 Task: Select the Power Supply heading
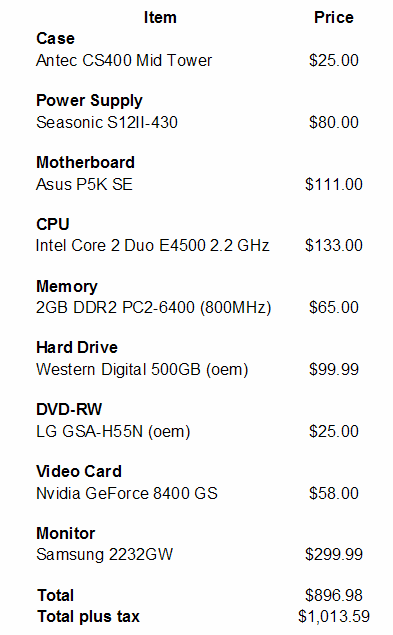89,101
